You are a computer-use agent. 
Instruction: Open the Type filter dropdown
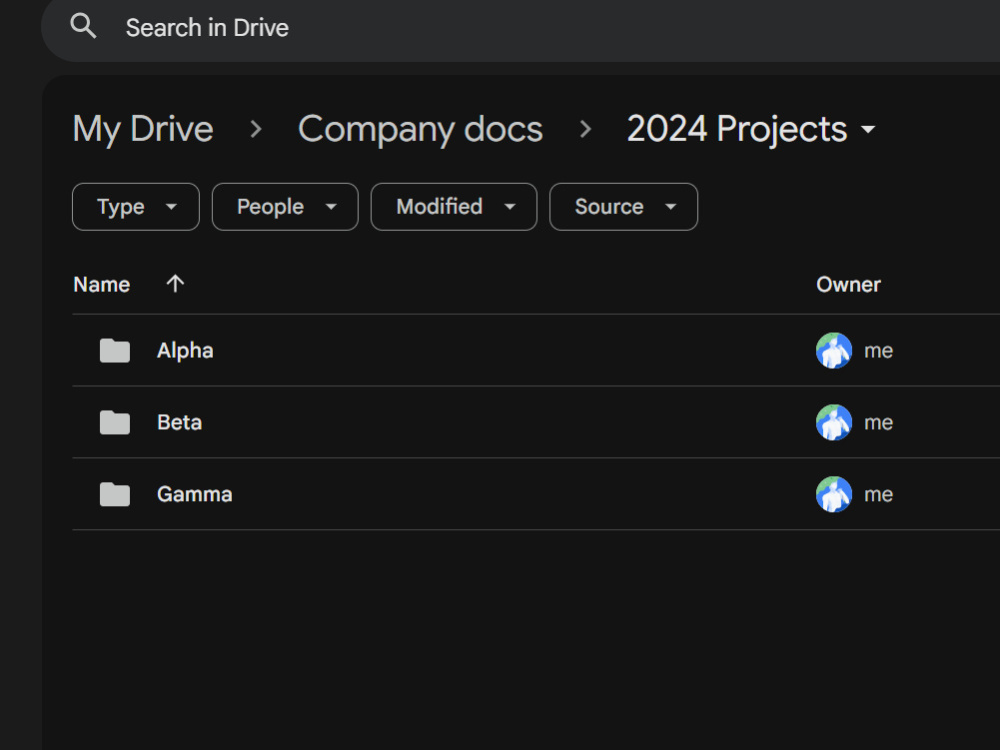coord(136,207)
